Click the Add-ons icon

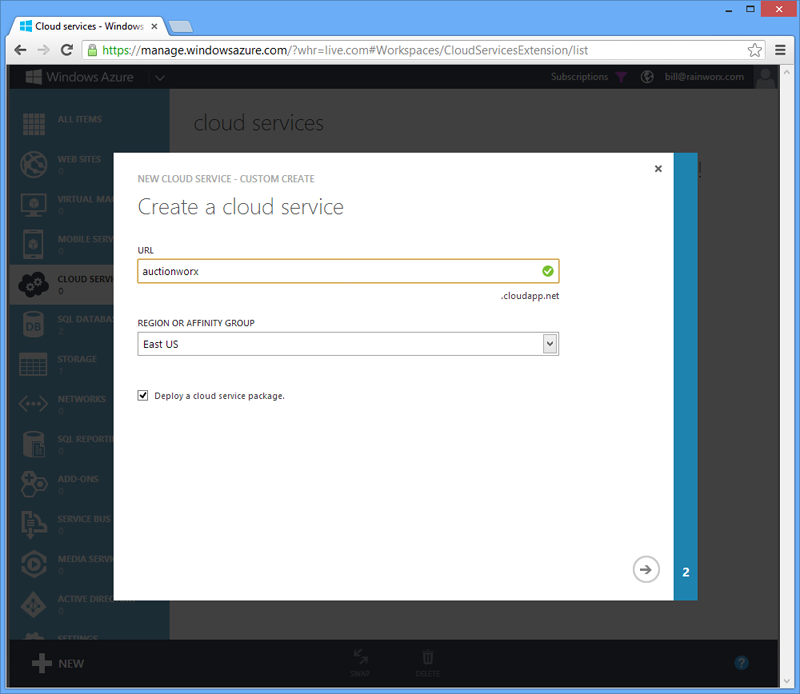click(x=34, y=484)
